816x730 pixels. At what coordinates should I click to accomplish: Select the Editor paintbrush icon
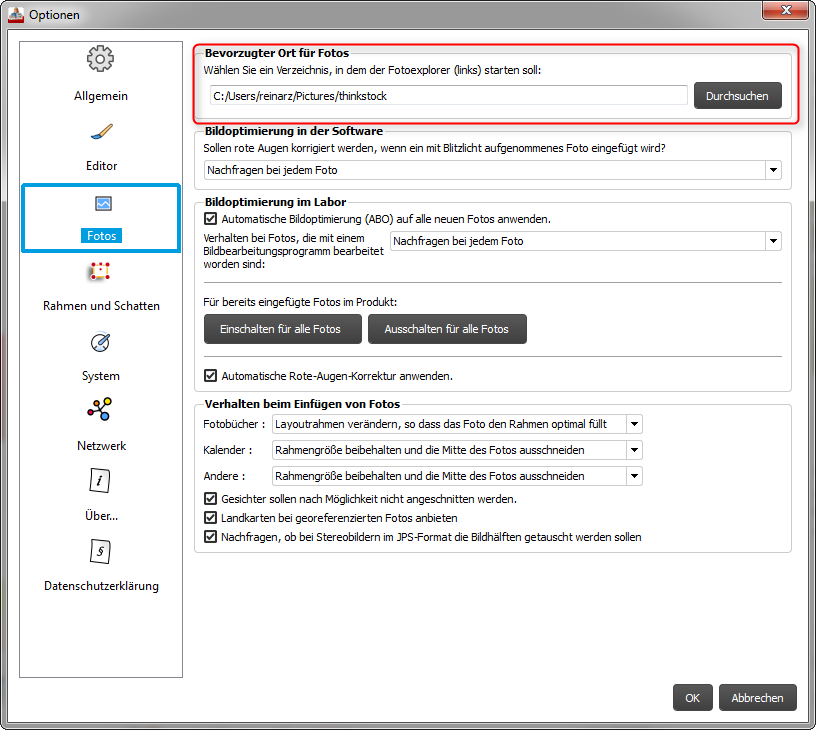click(100, 132)
